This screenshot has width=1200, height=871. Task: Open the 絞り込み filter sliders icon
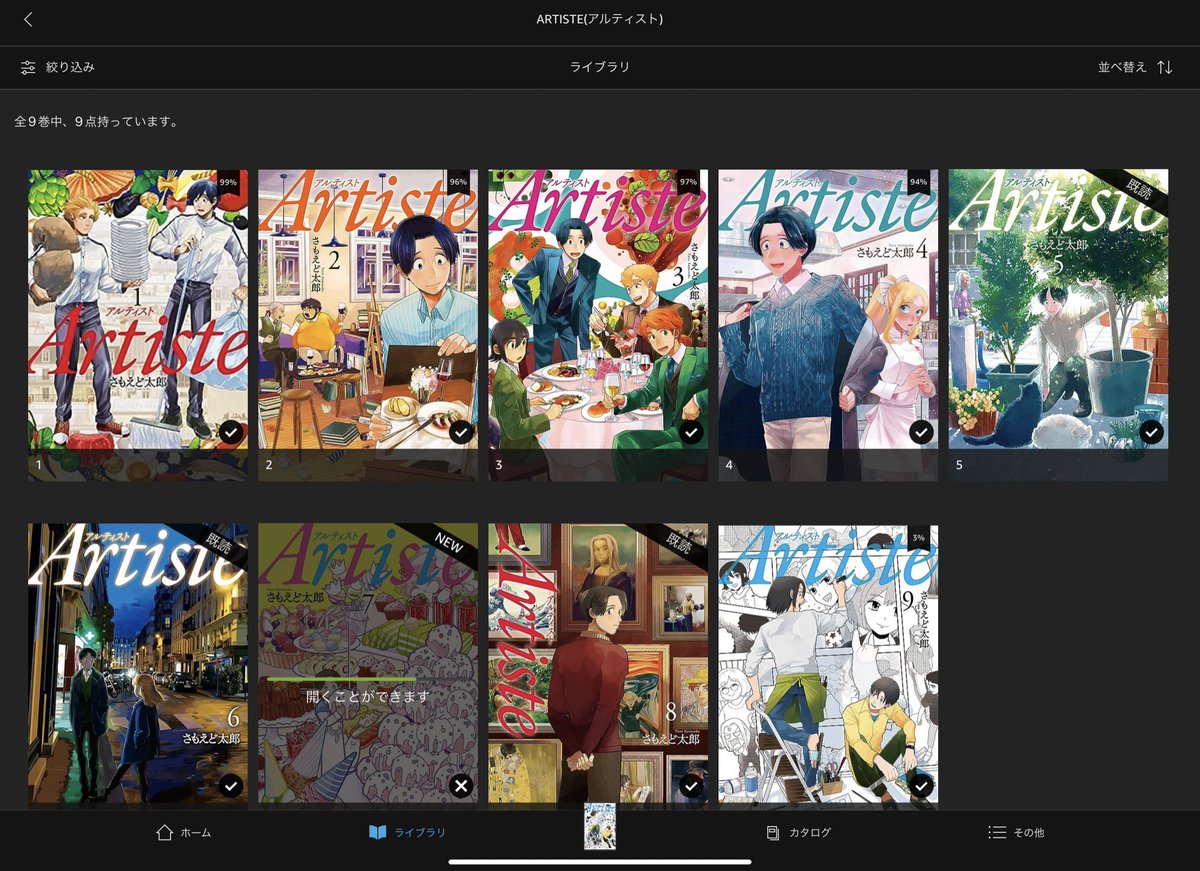[28, 67]
